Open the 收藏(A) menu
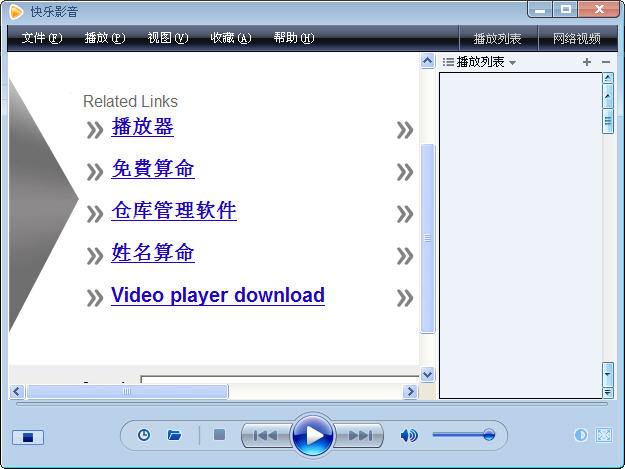 (231, 38)
